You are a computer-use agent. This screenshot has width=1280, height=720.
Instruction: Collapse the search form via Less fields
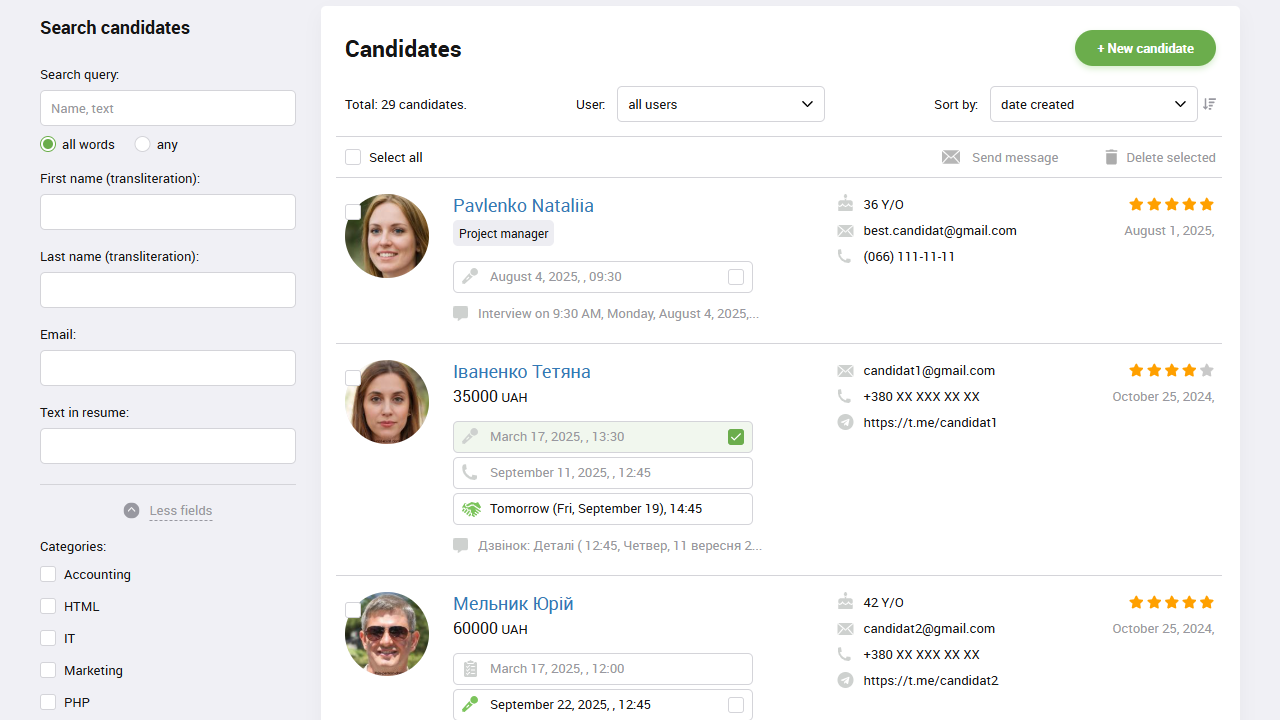pos(180,510)
